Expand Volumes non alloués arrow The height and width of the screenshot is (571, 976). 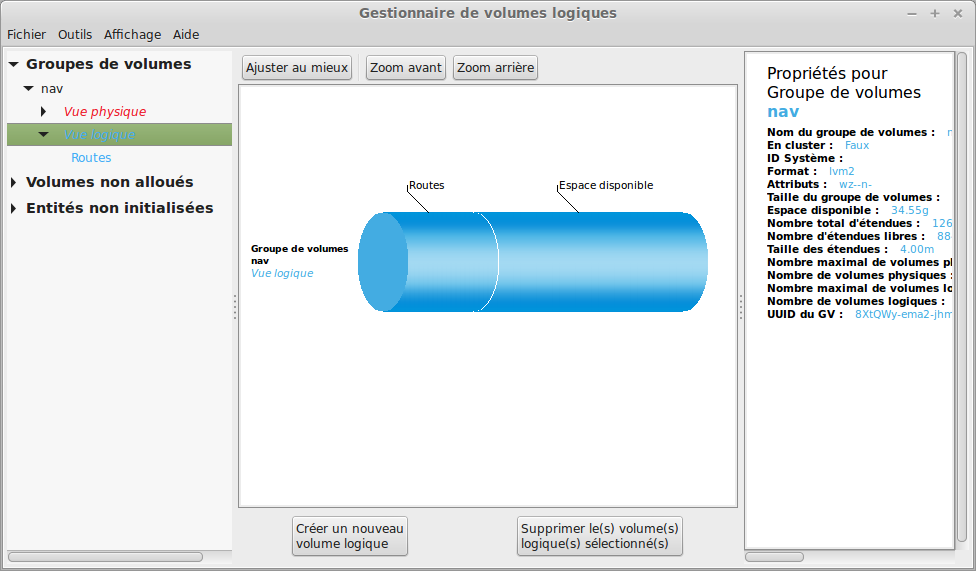coord(13,182)
